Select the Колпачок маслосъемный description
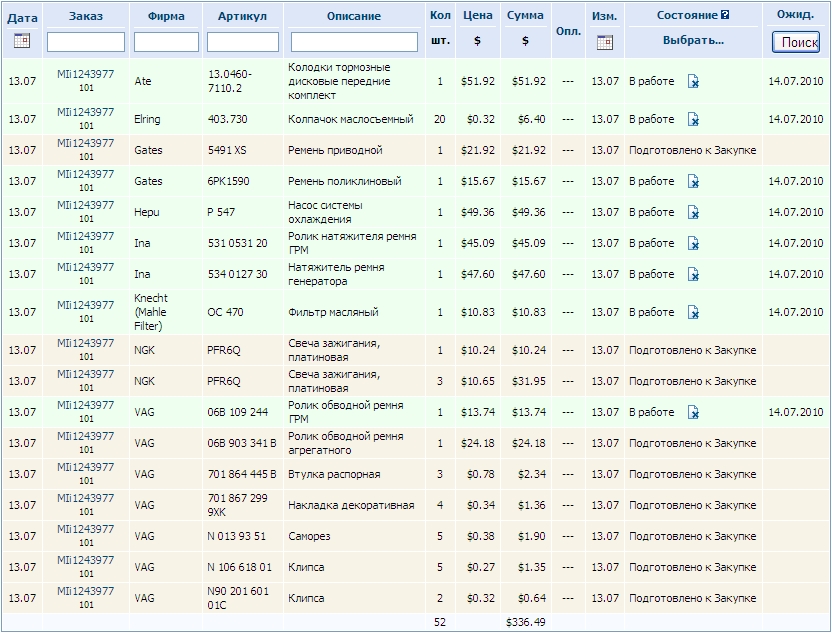Screen dimensions: 832x633 tap(351, 119)
